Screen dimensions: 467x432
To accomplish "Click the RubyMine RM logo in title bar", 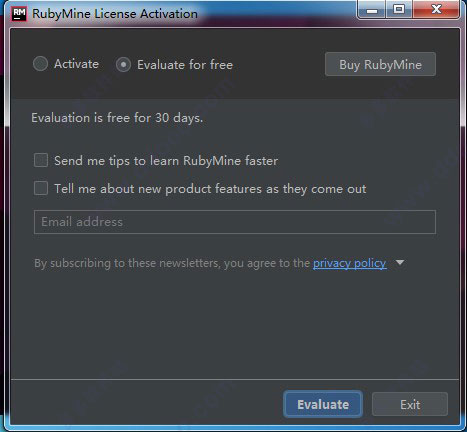I will (x=19, y=14).
